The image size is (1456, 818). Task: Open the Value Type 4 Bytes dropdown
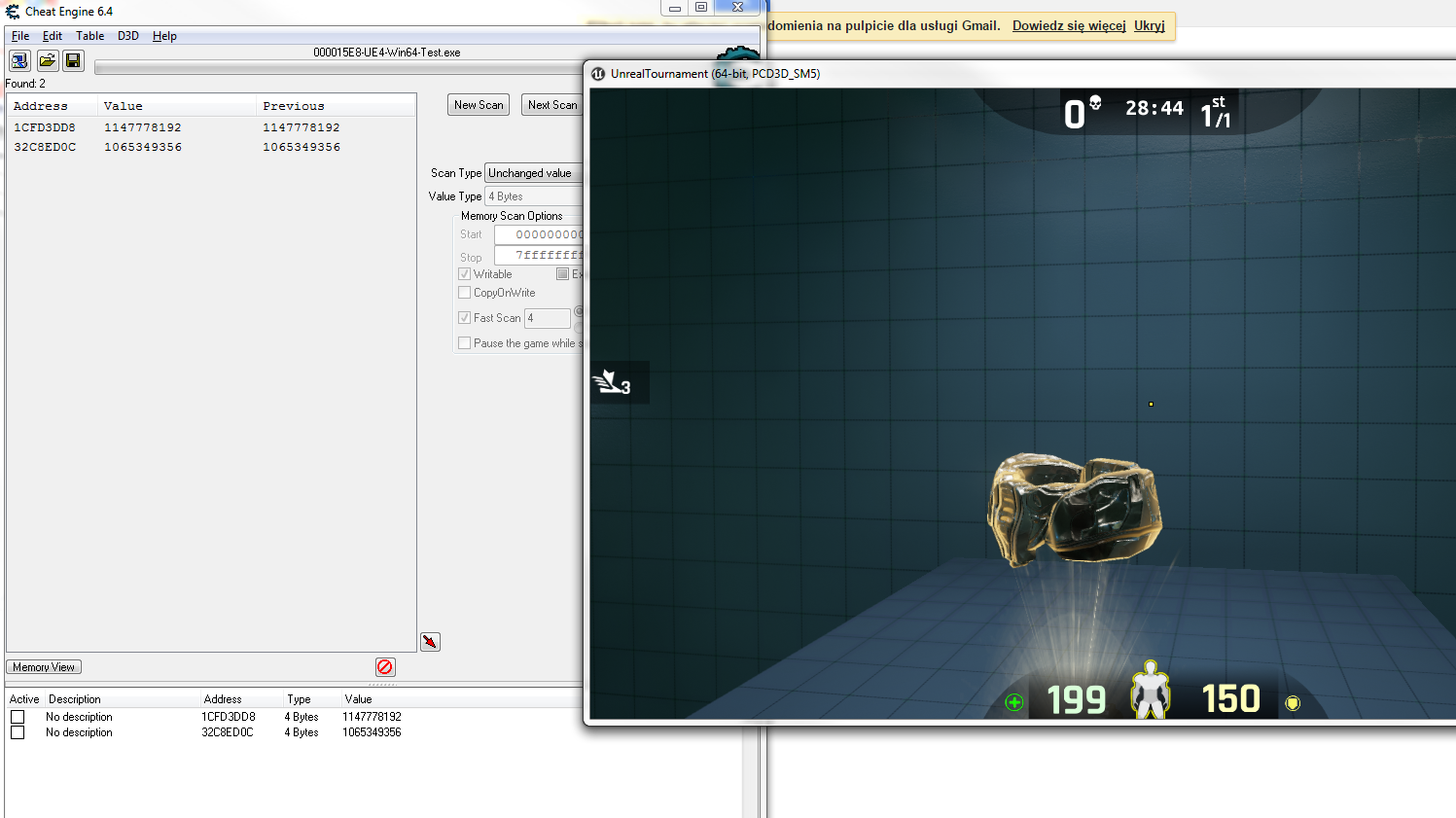point(533,196)
